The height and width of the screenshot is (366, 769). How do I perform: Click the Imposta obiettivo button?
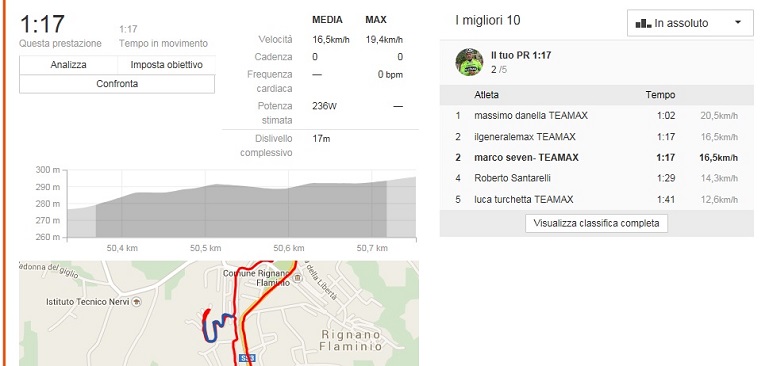[x=166, y=65]
